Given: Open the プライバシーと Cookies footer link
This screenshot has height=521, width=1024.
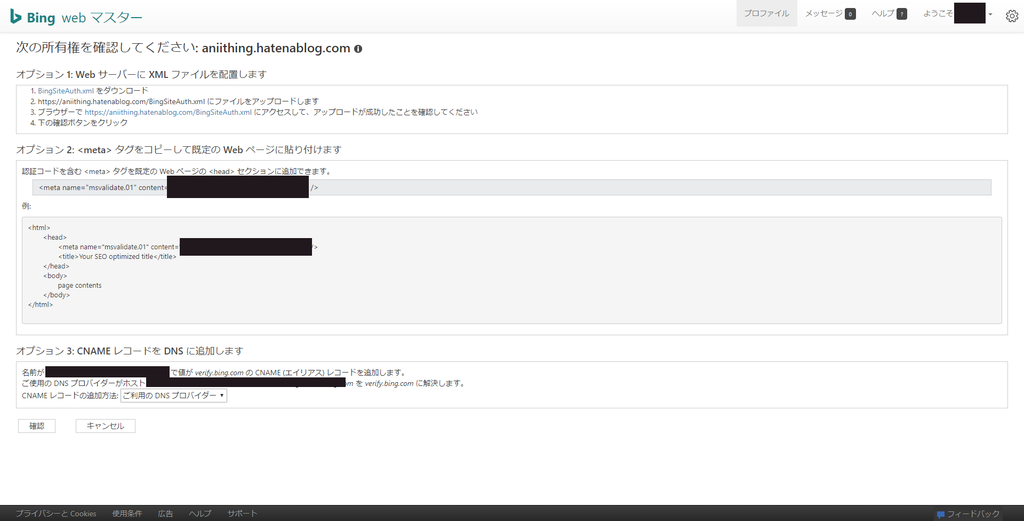Looking at the screenshot, I should coord(56,514).
